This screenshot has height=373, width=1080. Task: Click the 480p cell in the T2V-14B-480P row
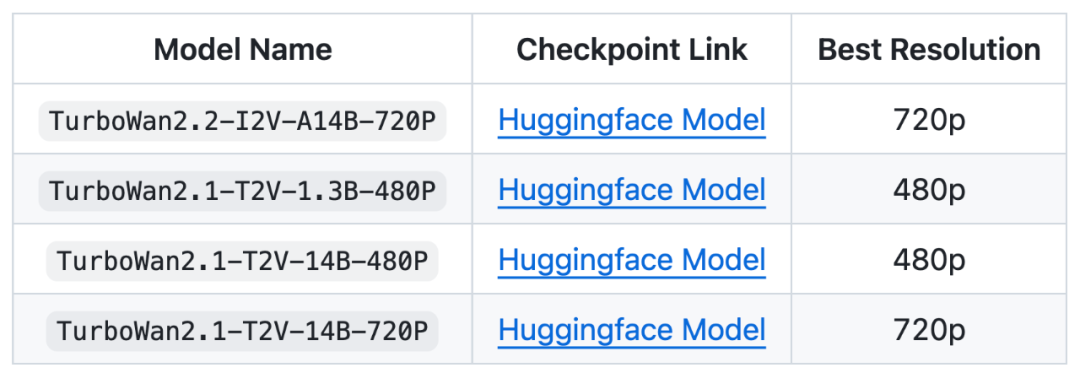929,260
